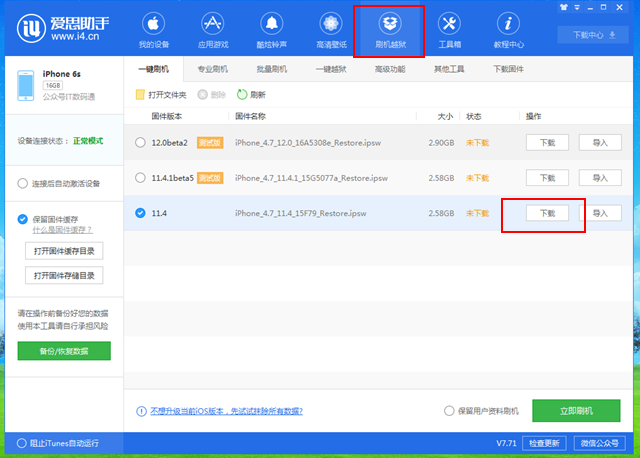Open the 工具箱 toolbox

449,29
